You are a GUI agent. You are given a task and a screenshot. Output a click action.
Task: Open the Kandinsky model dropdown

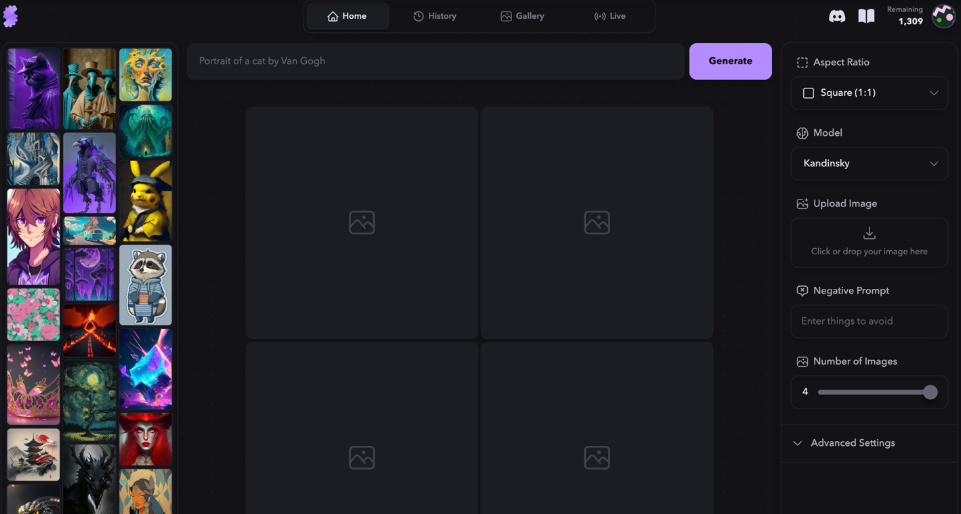869,164
